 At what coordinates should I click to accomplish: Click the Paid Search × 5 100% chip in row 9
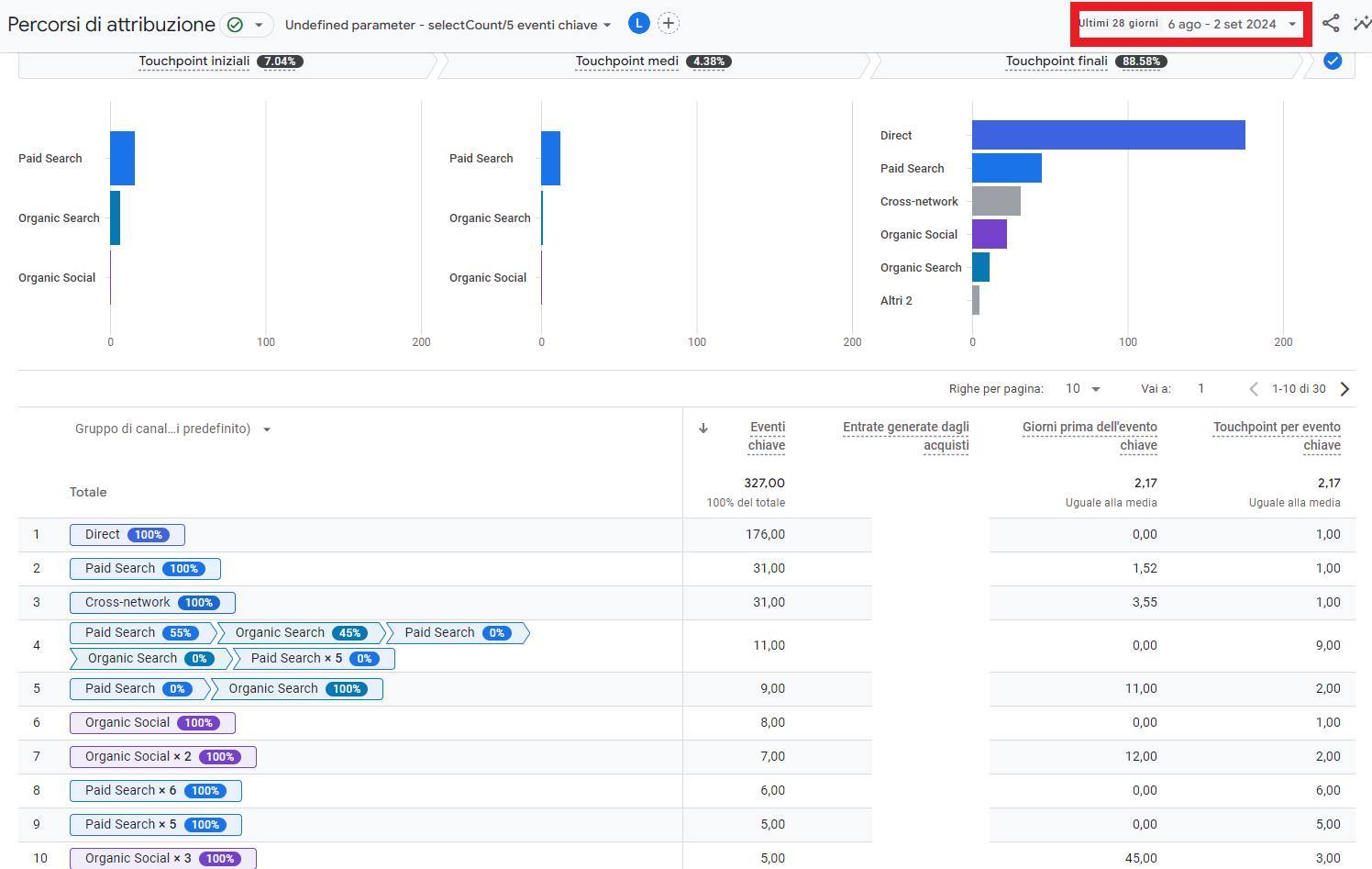click(156, 825)
